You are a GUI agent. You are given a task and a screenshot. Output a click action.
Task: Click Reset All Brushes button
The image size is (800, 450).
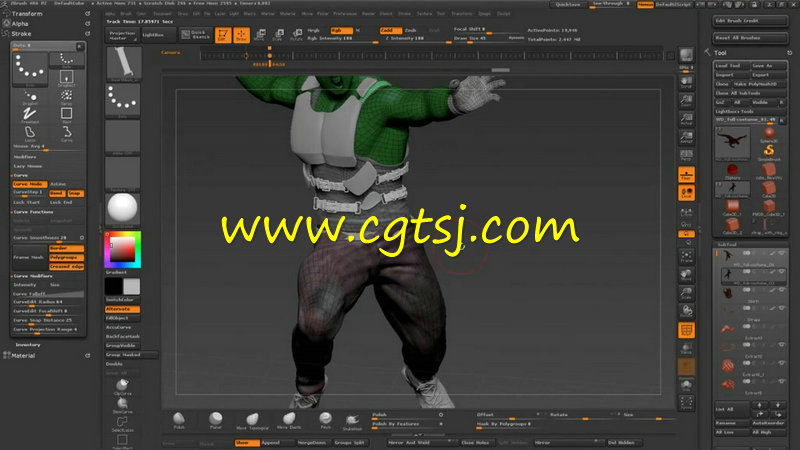click(749, 38)
